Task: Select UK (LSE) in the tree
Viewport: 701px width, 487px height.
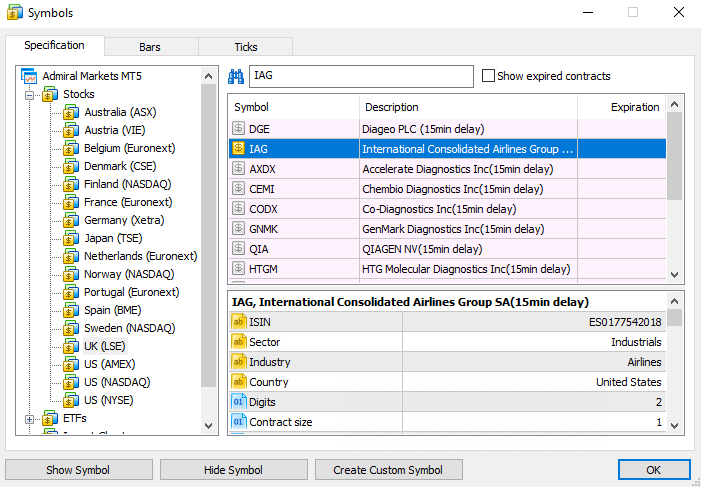Action: pyautogui.click(x=106, y=346)
